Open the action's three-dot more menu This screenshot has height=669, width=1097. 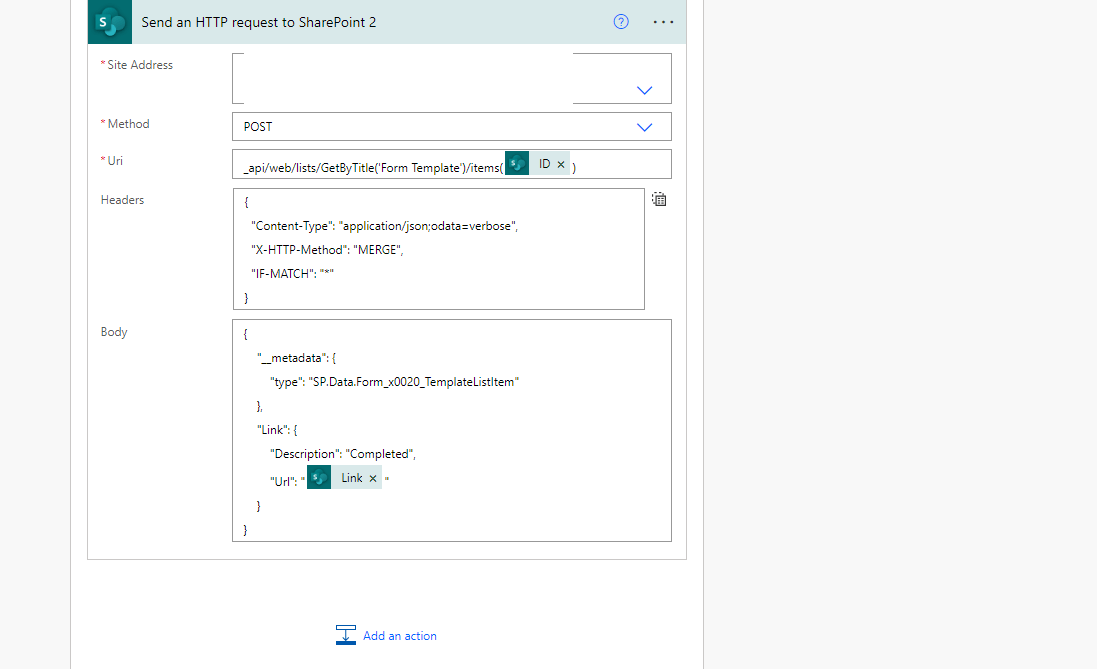coord(663,22)
